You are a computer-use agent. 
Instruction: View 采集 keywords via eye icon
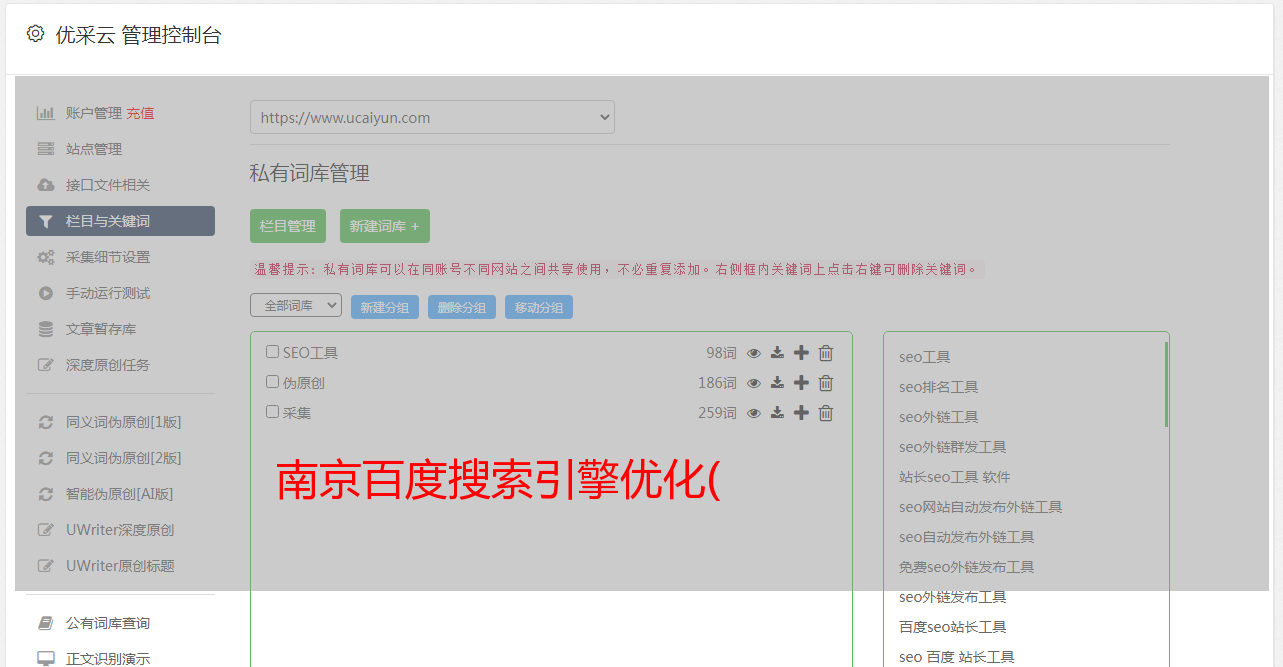[x=754, y=413]
